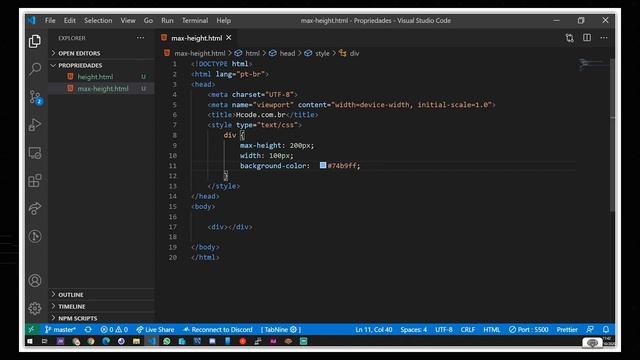This screenshot has height=360, width=640.
Task: Open the Go menu
Action: pos(148,20)
